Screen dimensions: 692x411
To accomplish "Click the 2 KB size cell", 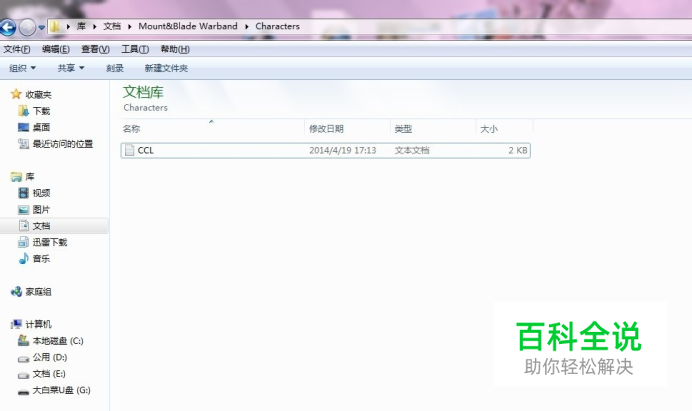I will tap(518, 150).
